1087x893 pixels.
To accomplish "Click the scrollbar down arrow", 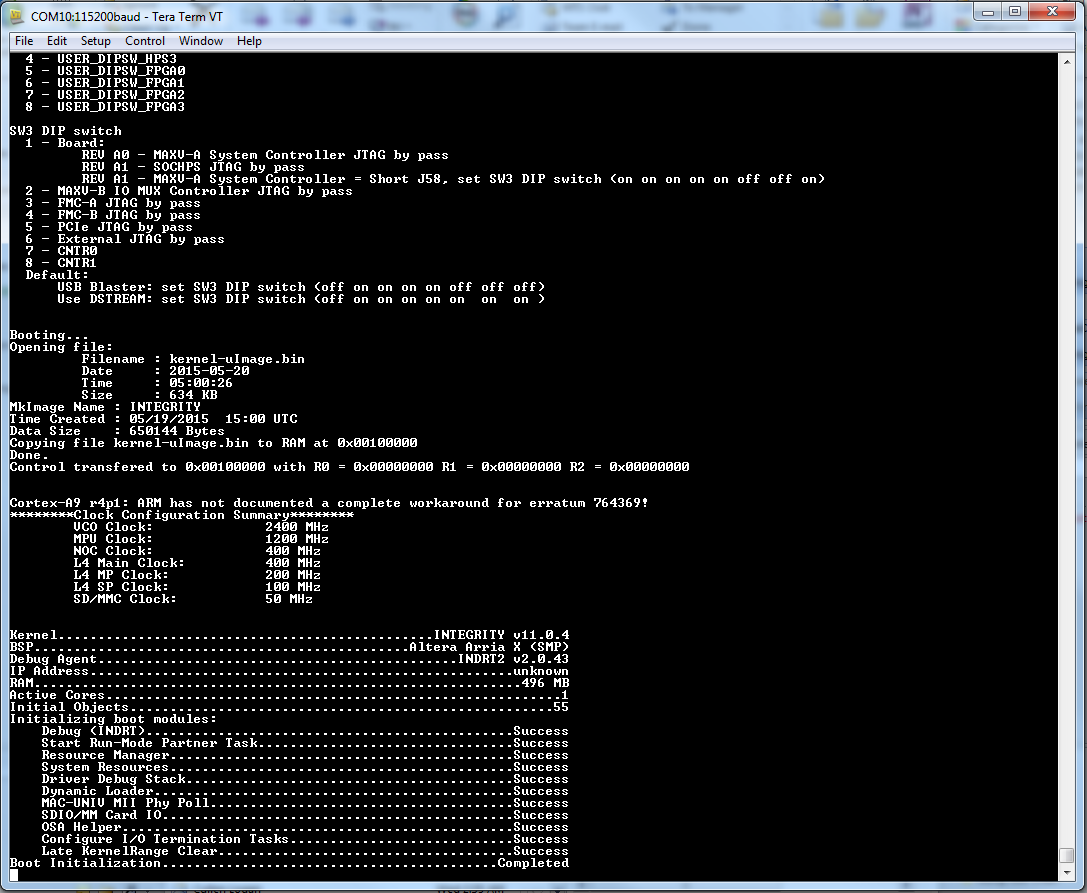I will pyautogui.click(x=1067, y=874).
